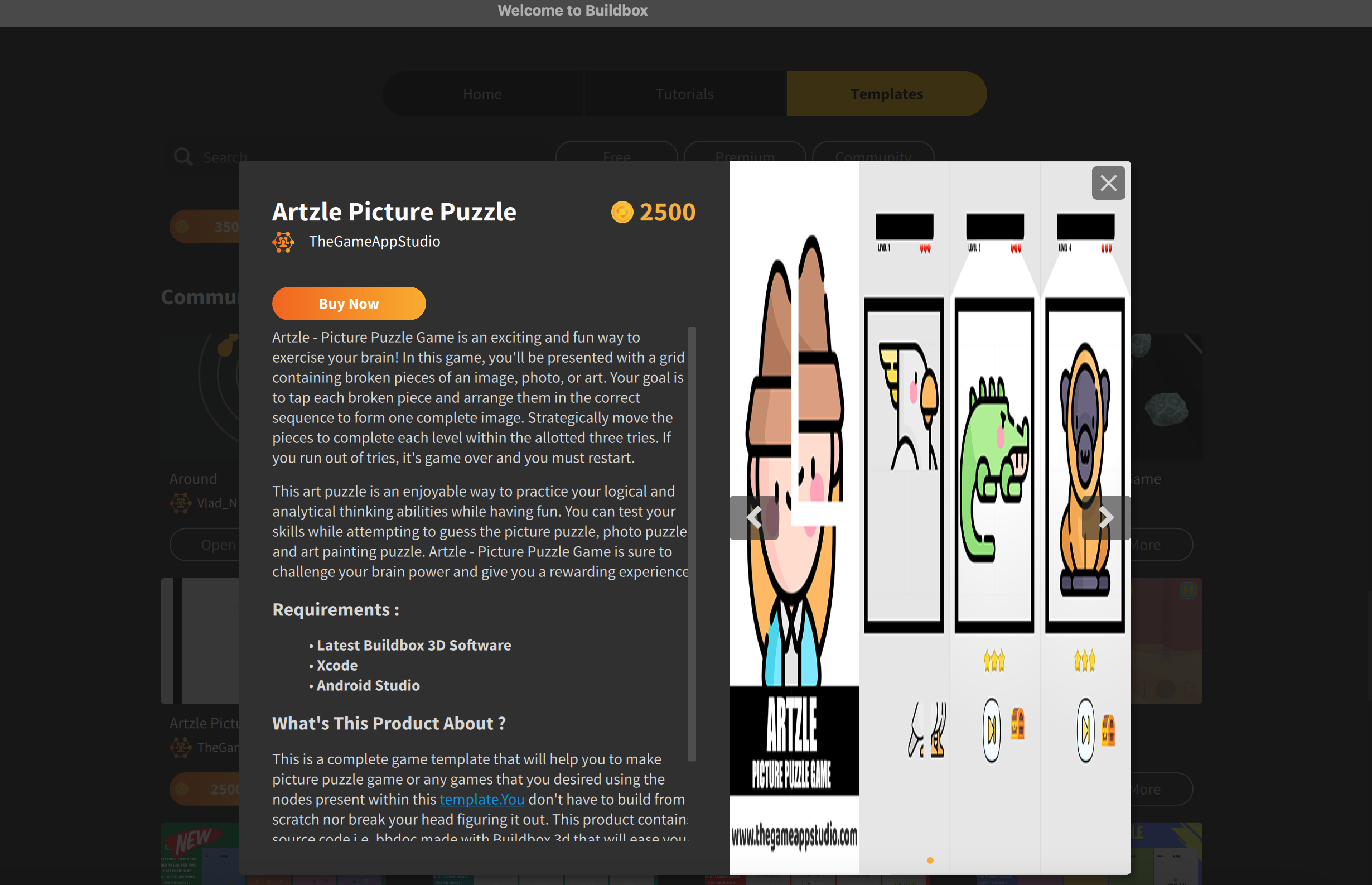Click the description panel scrollbar

point(692,543)
